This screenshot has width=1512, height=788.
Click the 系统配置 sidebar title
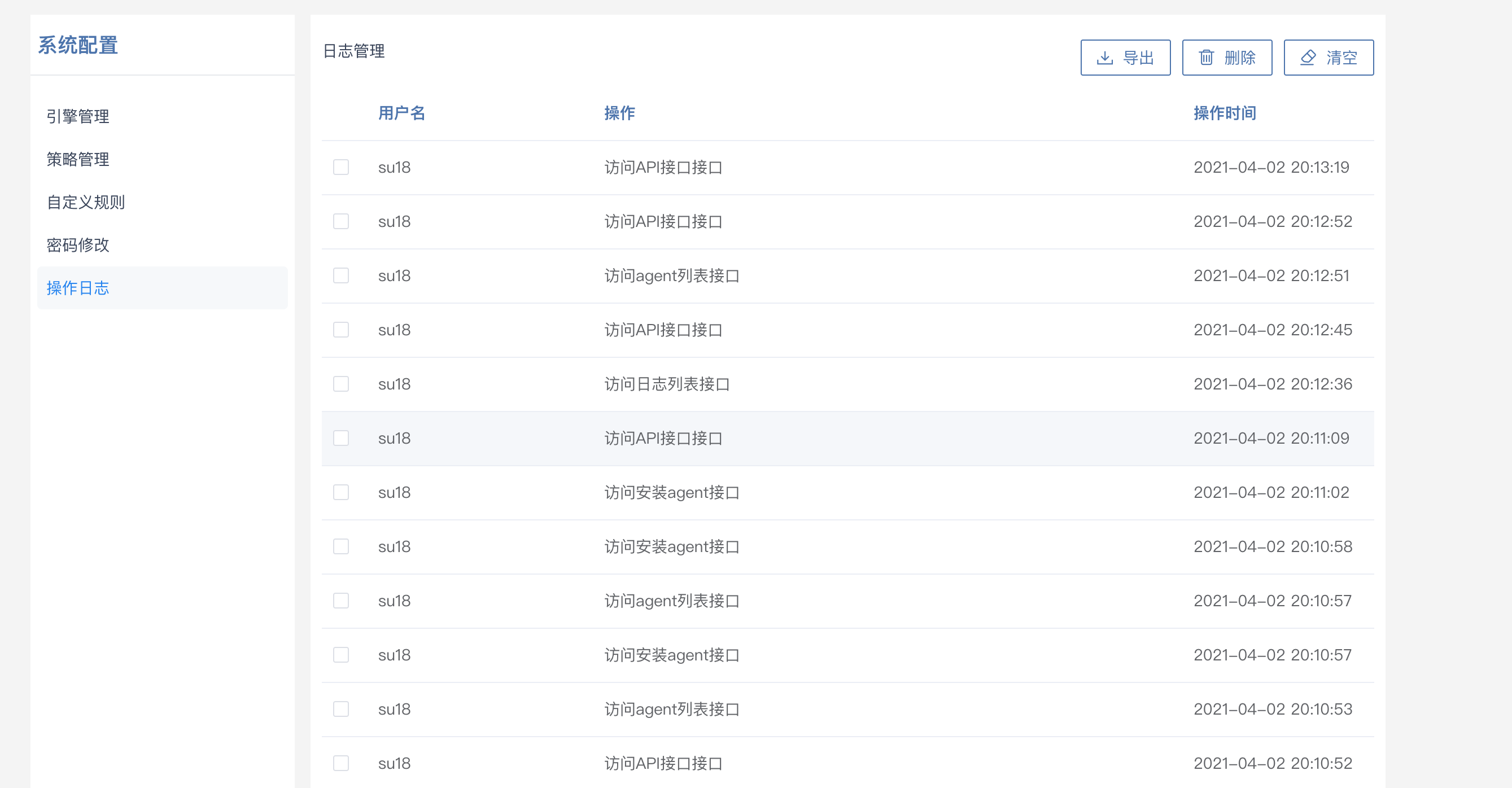pyautogui.click(x=78, y=45)
